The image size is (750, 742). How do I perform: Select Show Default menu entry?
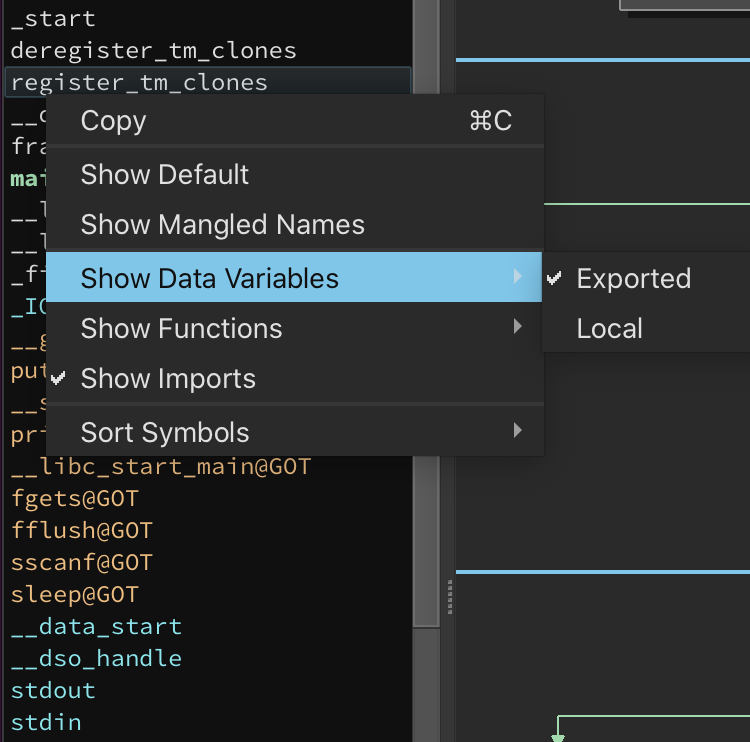[295, 174]
